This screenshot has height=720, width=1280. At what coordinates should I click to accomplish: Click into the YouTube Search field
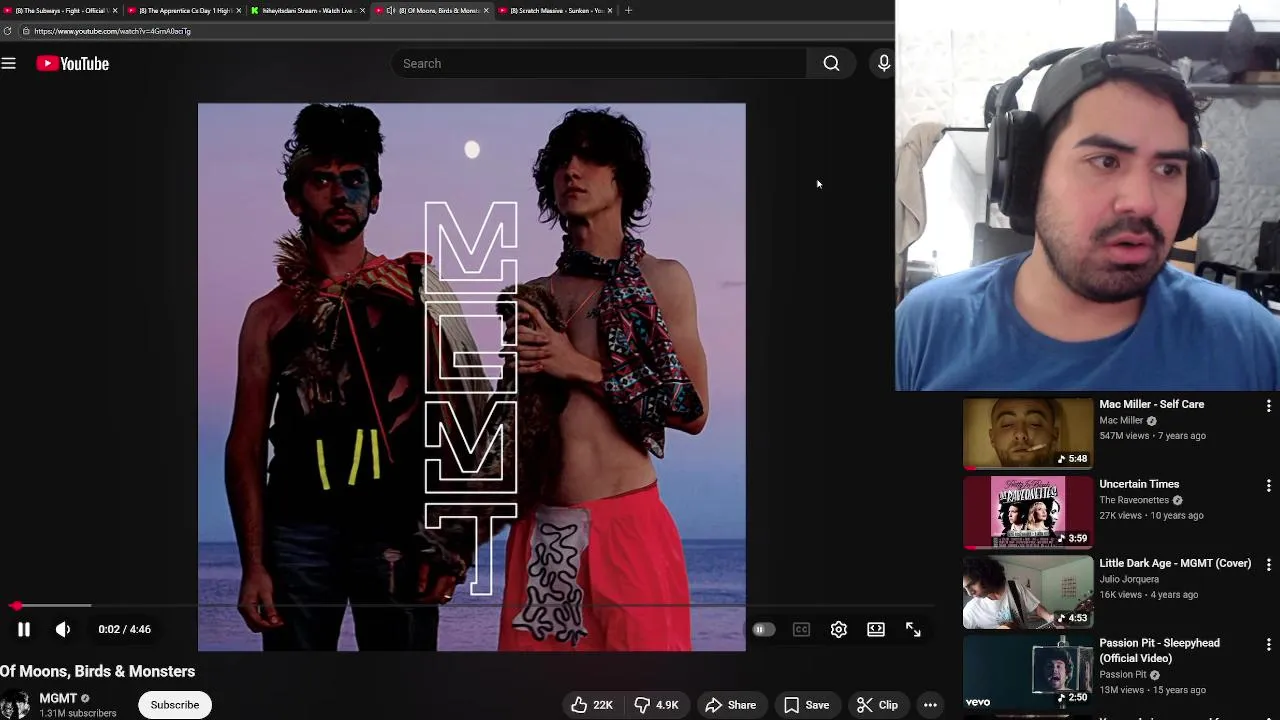(x=600, y=64)
